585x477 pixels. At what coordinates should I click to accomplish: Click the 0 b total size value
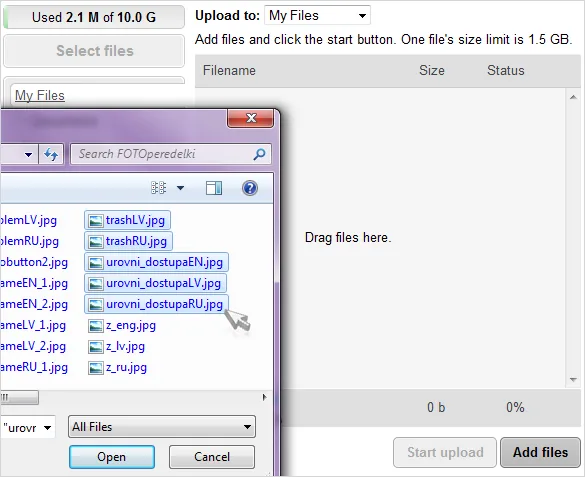coord(436,407)
